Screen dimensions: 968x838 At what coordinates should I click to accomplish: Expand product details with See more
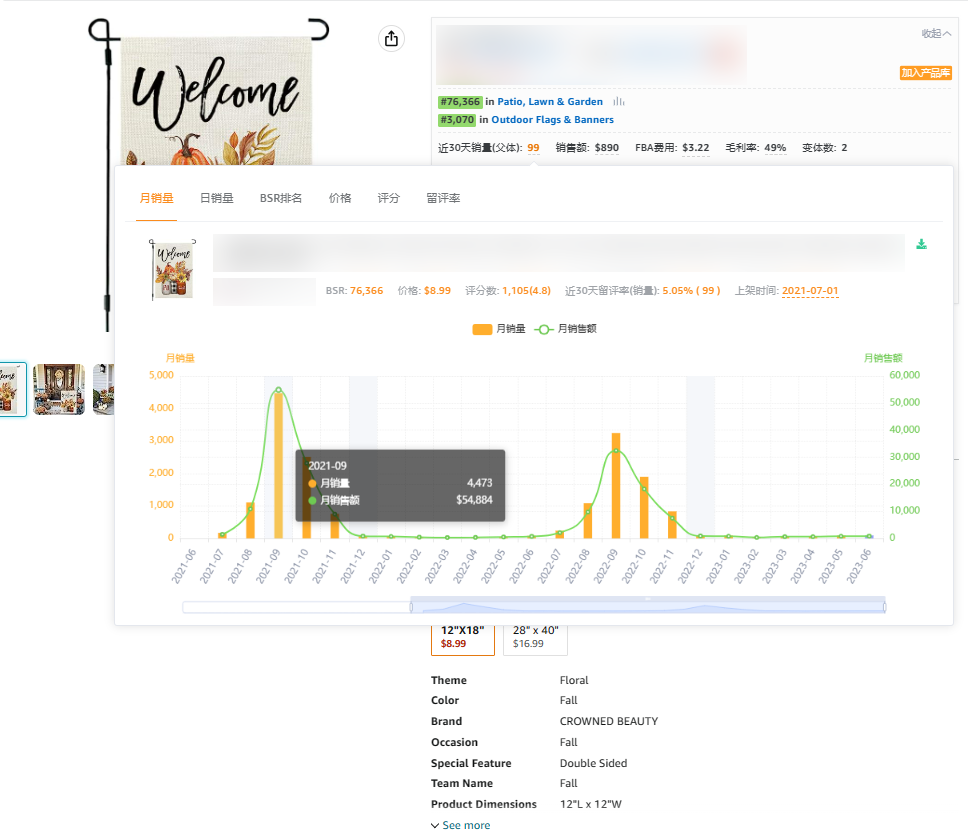click(461, 826)
